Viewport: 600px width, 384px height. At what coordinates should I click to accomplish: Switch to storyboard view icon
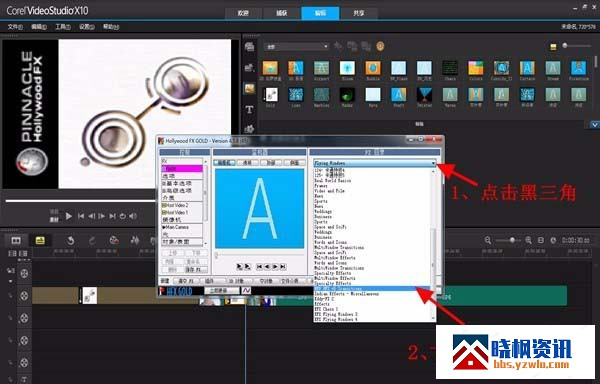point(16,241)
